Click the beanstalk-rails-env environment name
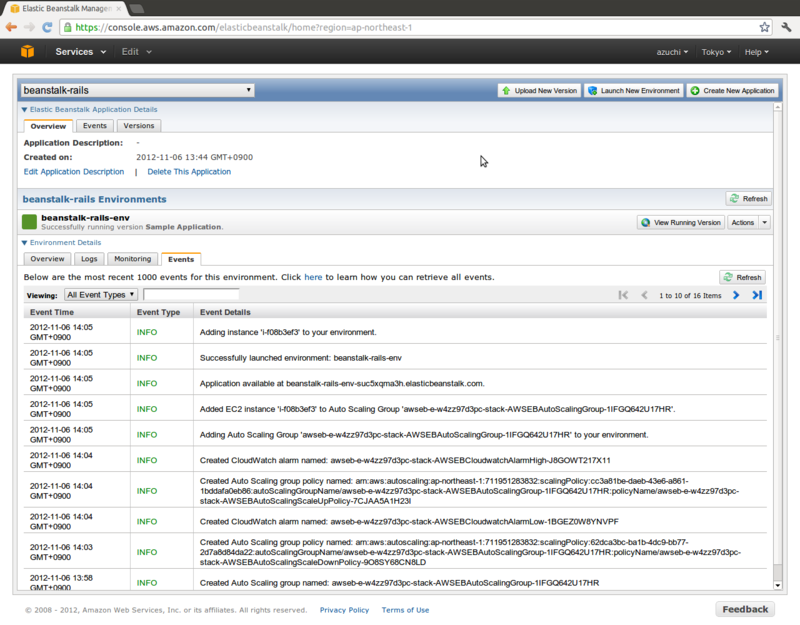 click(85, 218)
